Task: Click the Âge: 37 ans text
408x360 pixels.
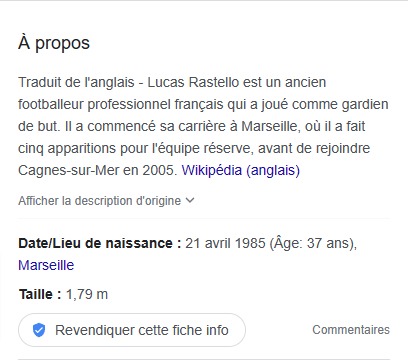Action: click(x=312, y=243)
